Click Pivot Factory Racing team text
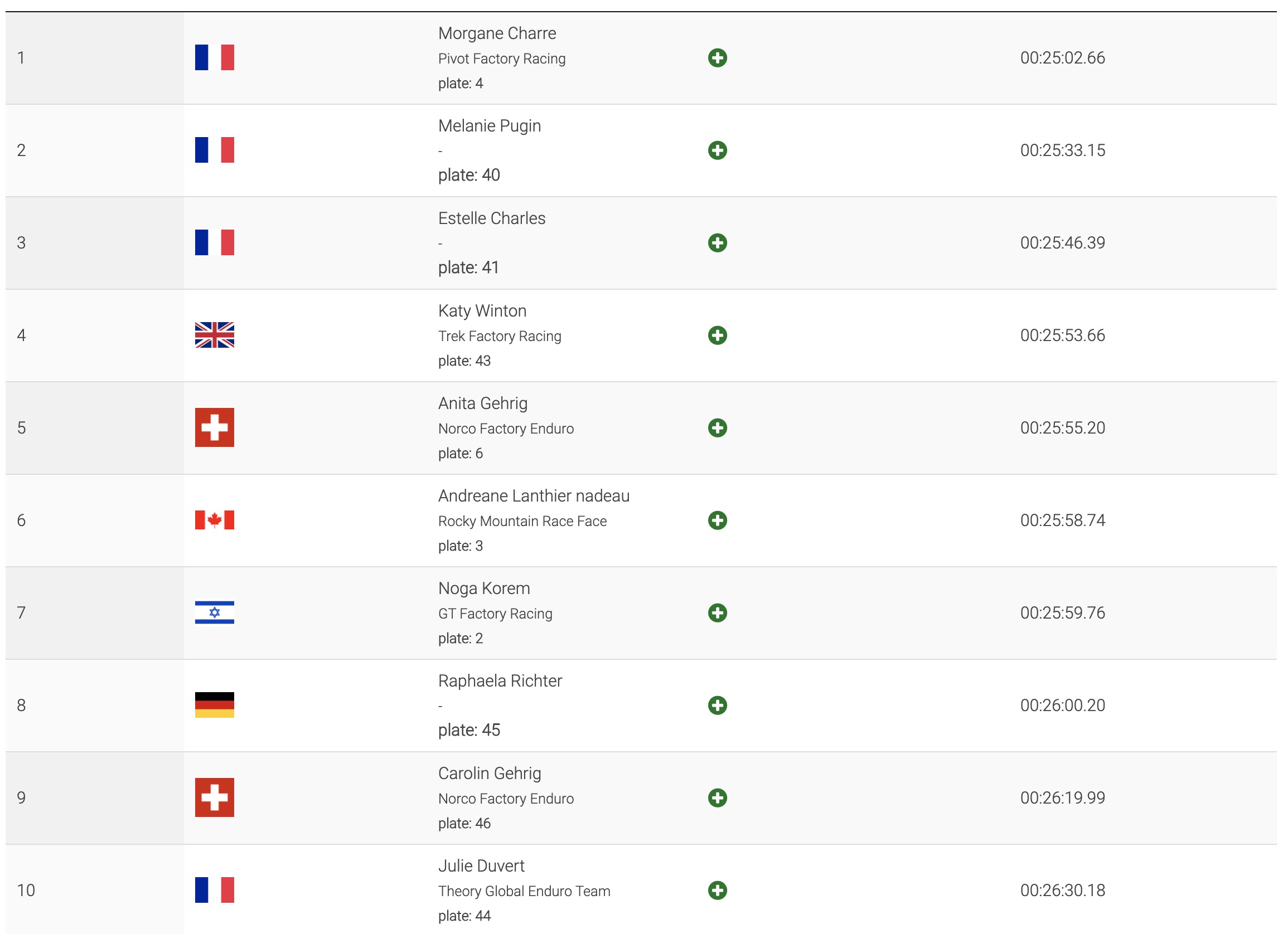This screenshot has height=934, width=1288. [501, 59]
